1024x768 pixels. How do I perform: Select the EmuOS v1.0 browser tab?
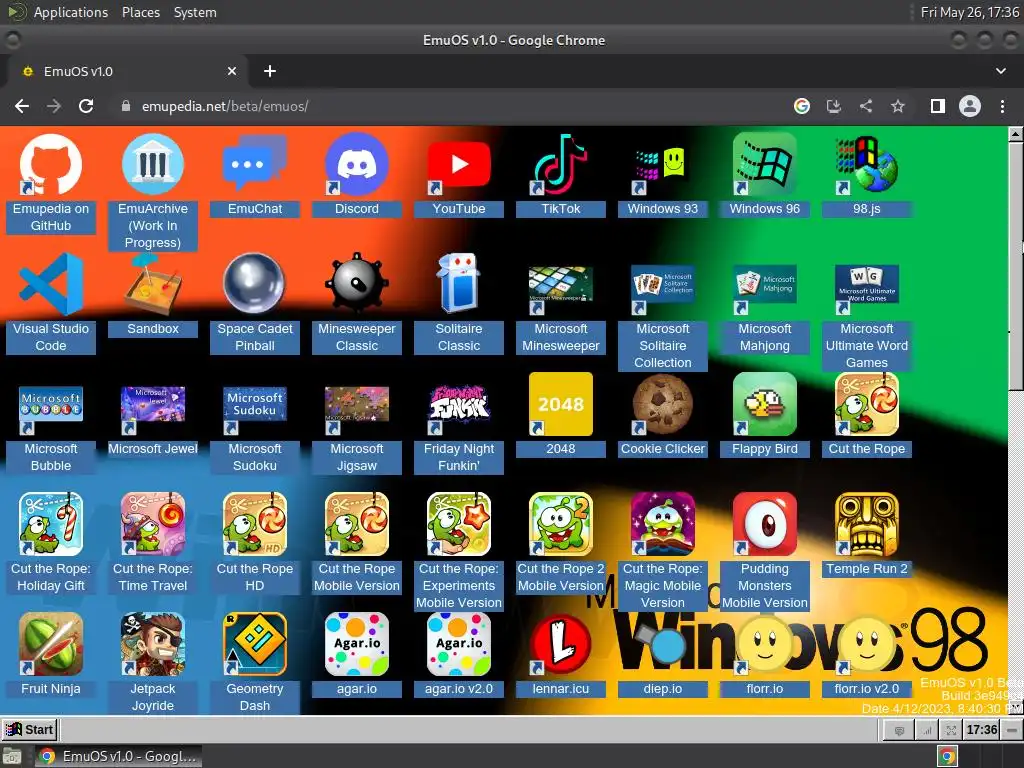click(x=129, y=71)
